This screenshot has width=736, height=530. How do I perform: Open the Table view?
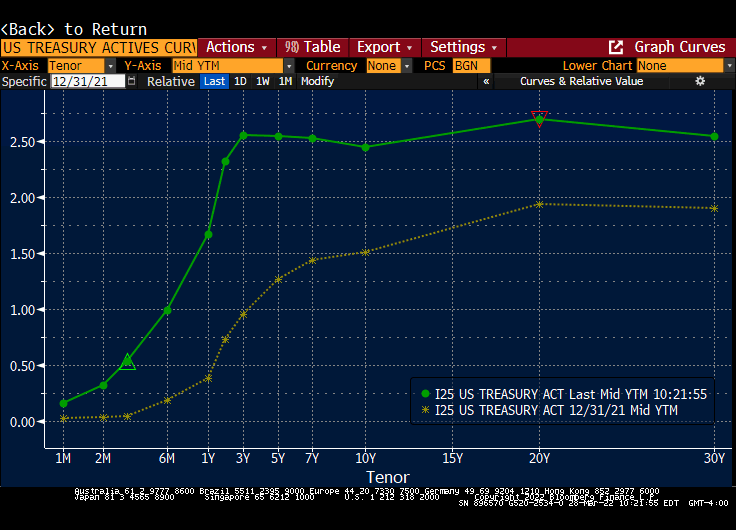point(313,47)
